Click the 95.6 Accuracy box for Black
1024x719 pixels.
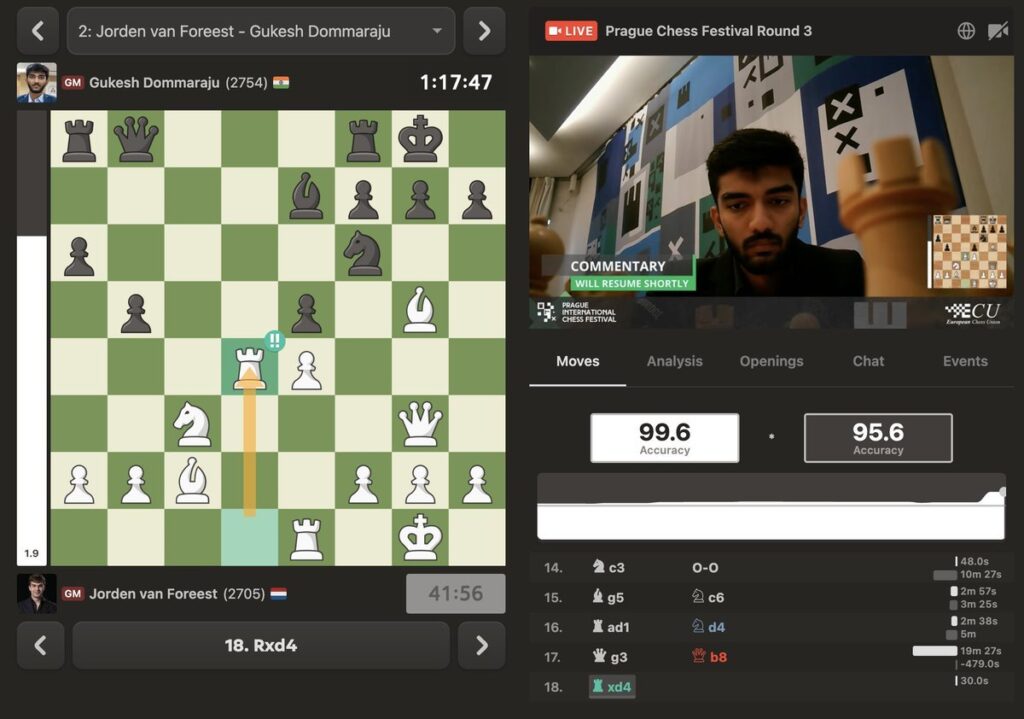point(878,438)
